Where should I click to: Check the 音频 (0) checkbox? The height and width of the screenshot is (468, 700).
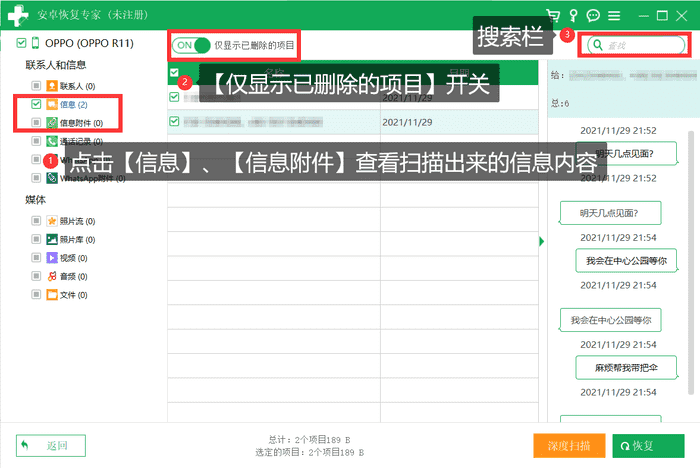point(36,276)
